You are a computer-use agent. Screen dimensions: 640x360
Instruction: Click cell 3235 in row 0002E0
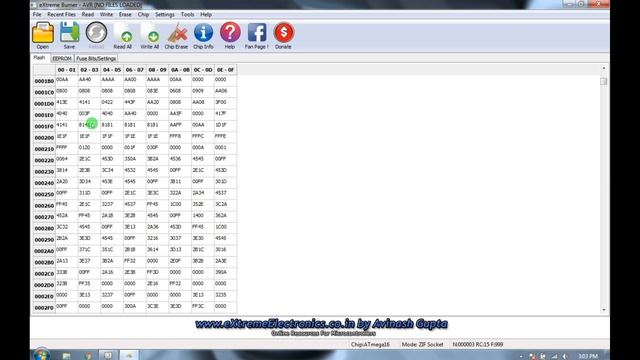coord(225,296)
